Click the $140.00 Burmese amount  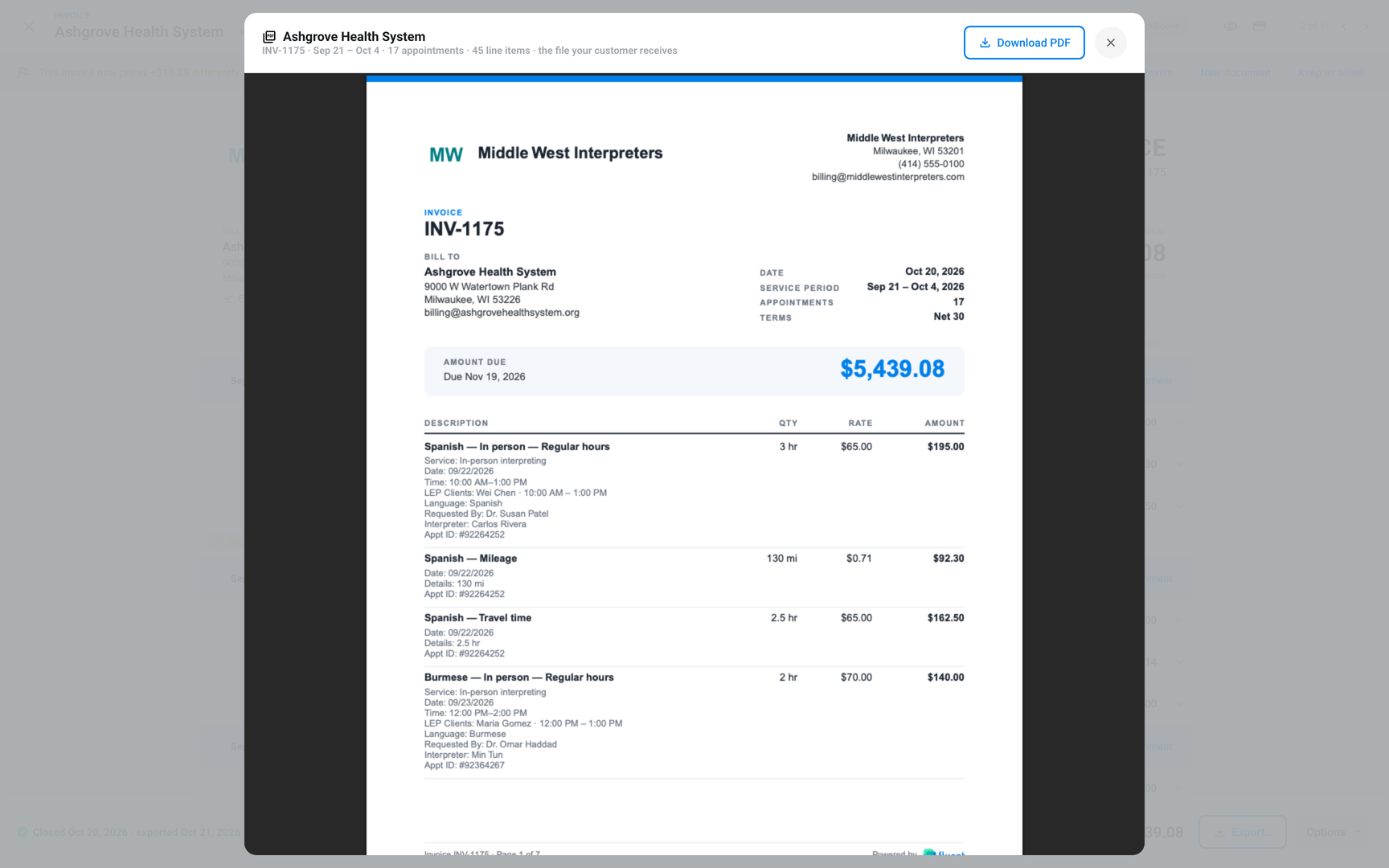(945, 678)
